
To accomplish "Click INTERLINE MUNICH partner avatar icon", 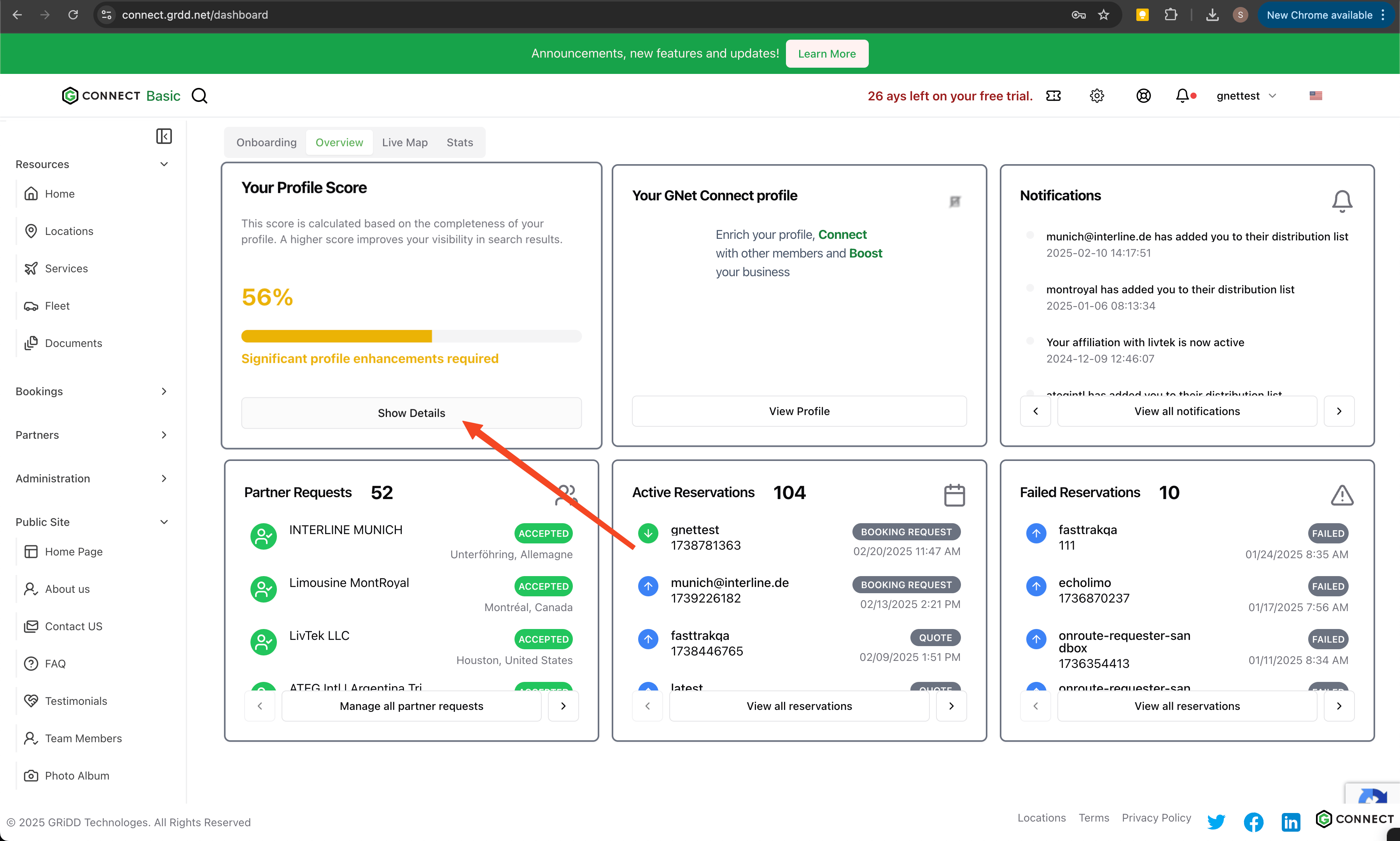I will click(x=263, y=536).
